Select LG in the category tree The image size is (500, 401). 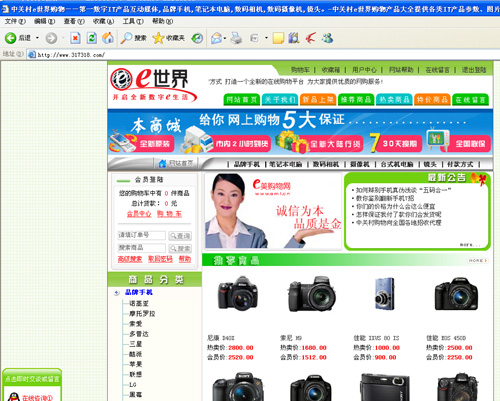click(x=133, y=385)
